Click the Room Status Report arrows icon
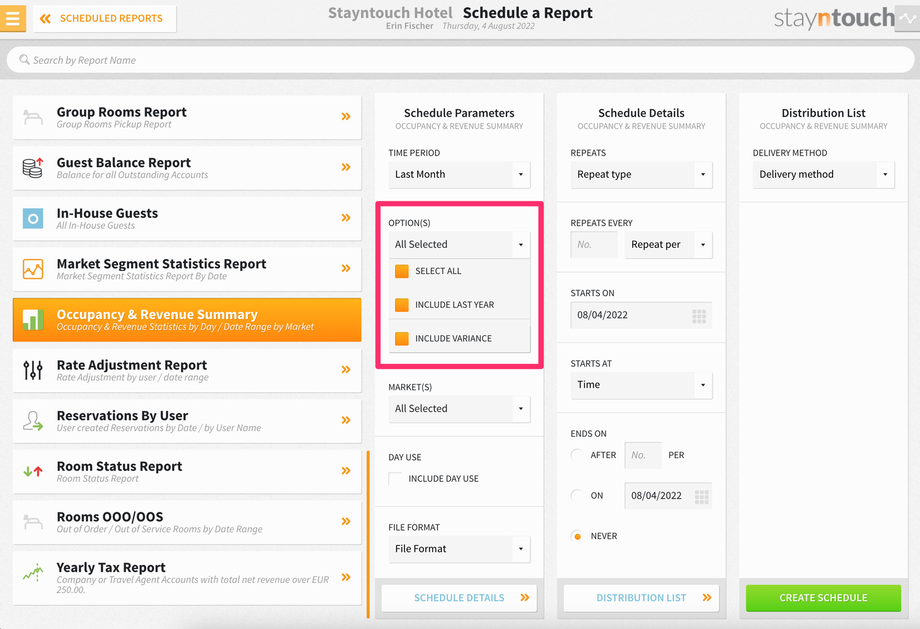This screenshot has width=920, height=629. [33, 471]
